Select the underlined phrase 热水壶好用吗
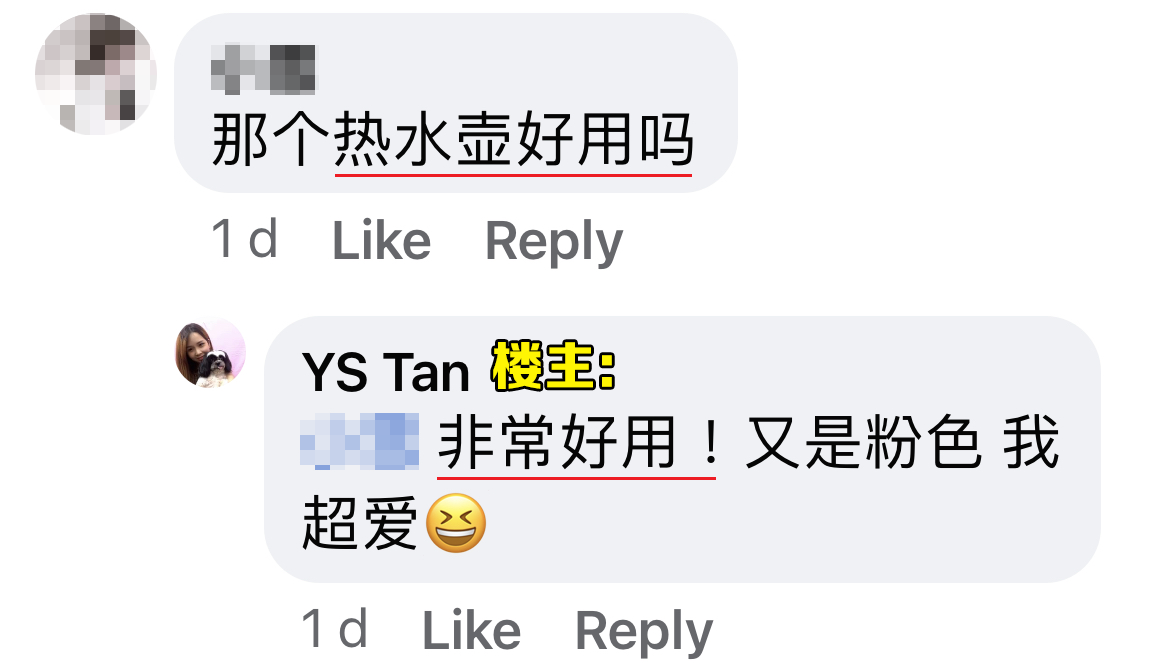Viewport: 1170px width, 669px height. [514, 139]
